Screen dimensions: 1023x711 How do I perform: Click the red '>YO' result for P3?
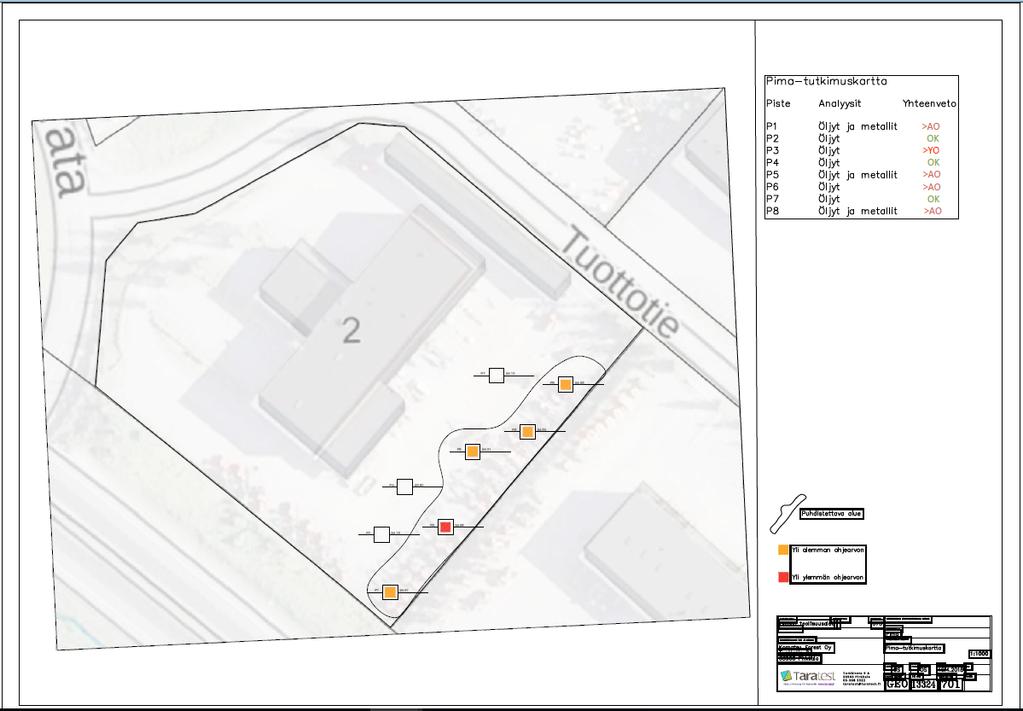coord(931,151)
